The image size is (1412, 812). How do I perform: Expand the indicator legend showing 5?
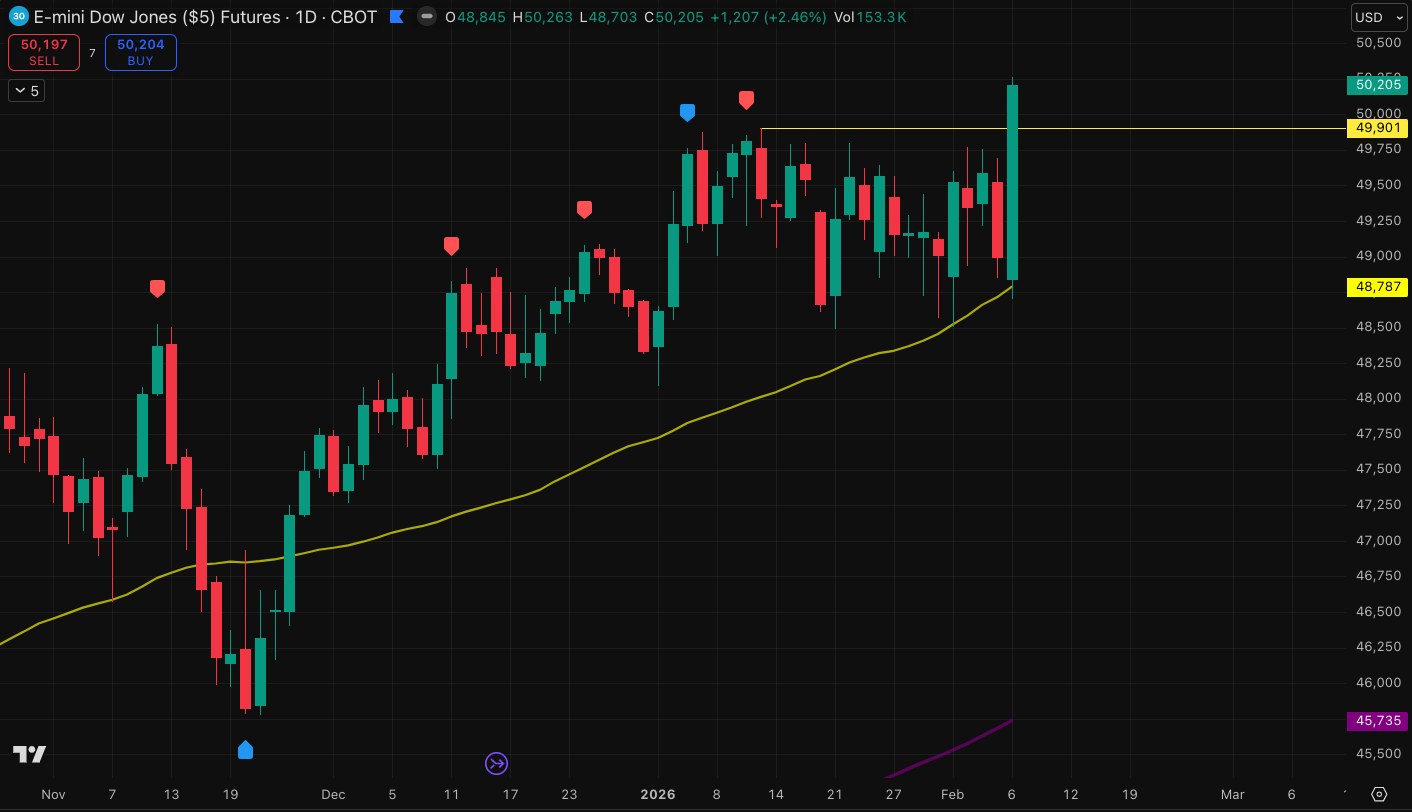click(x=26, y=91)
